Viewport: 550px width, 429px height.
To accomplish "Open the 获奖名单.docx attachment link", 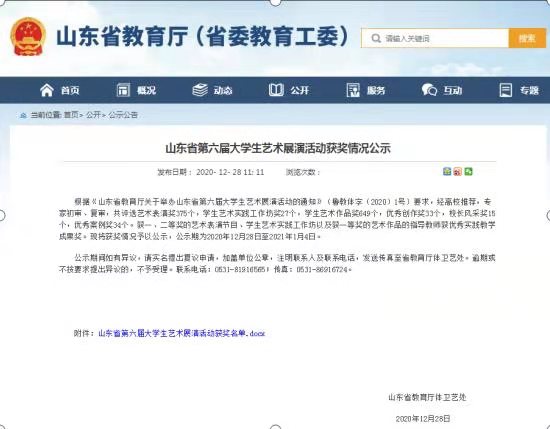I will pyautogui.click(x=182, y=333).
